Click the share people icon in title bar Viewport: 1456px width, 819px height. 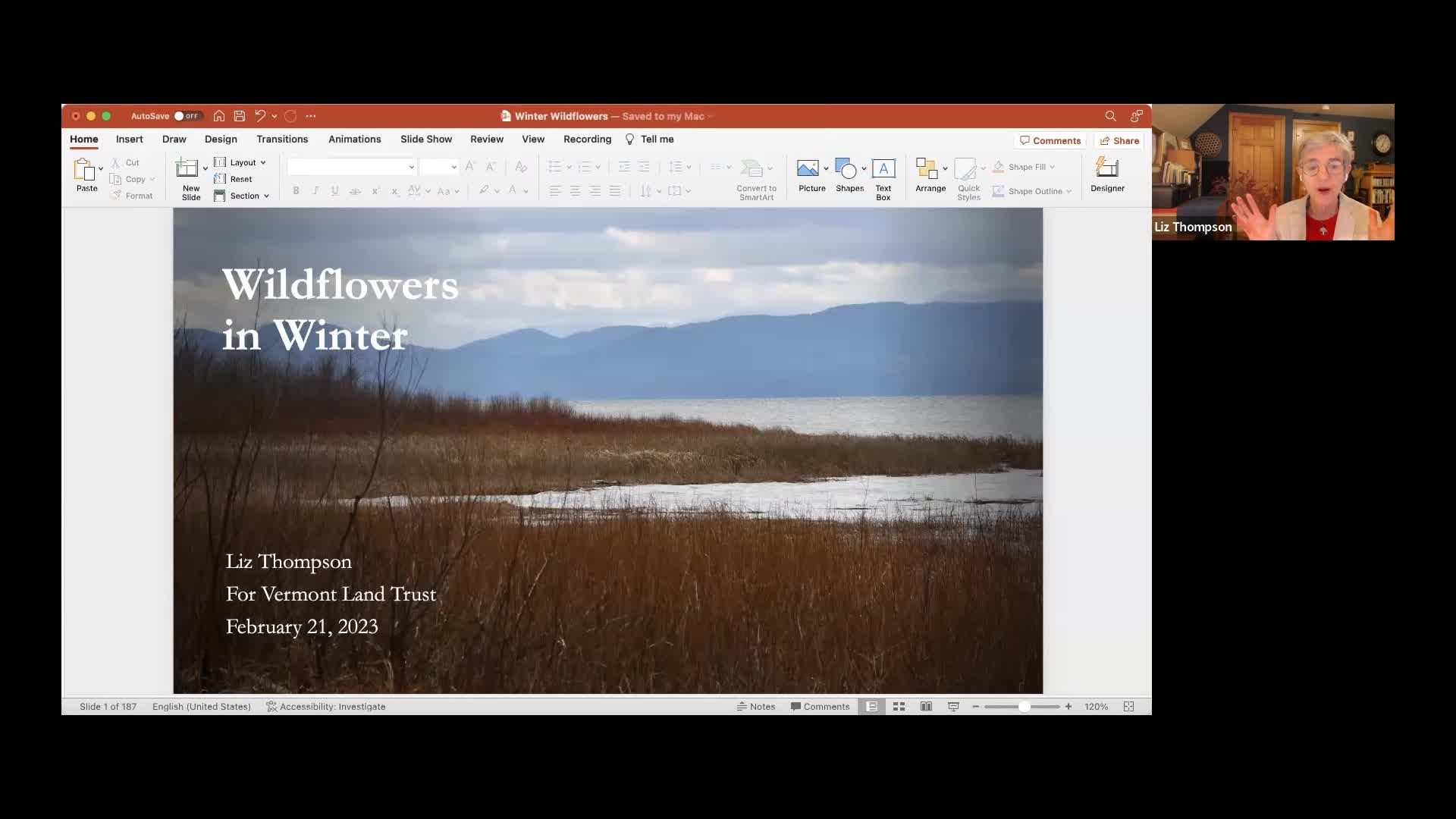[x=1136, y=116]
